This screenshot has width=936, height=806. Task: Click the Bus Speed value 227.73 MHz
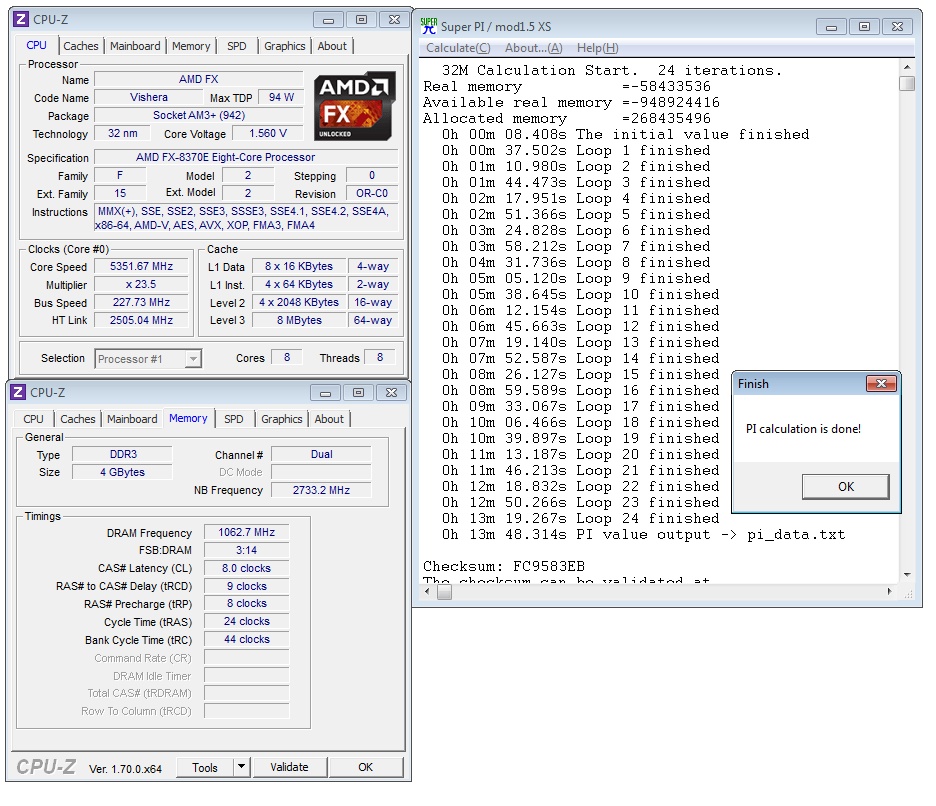tap(141, 302)
